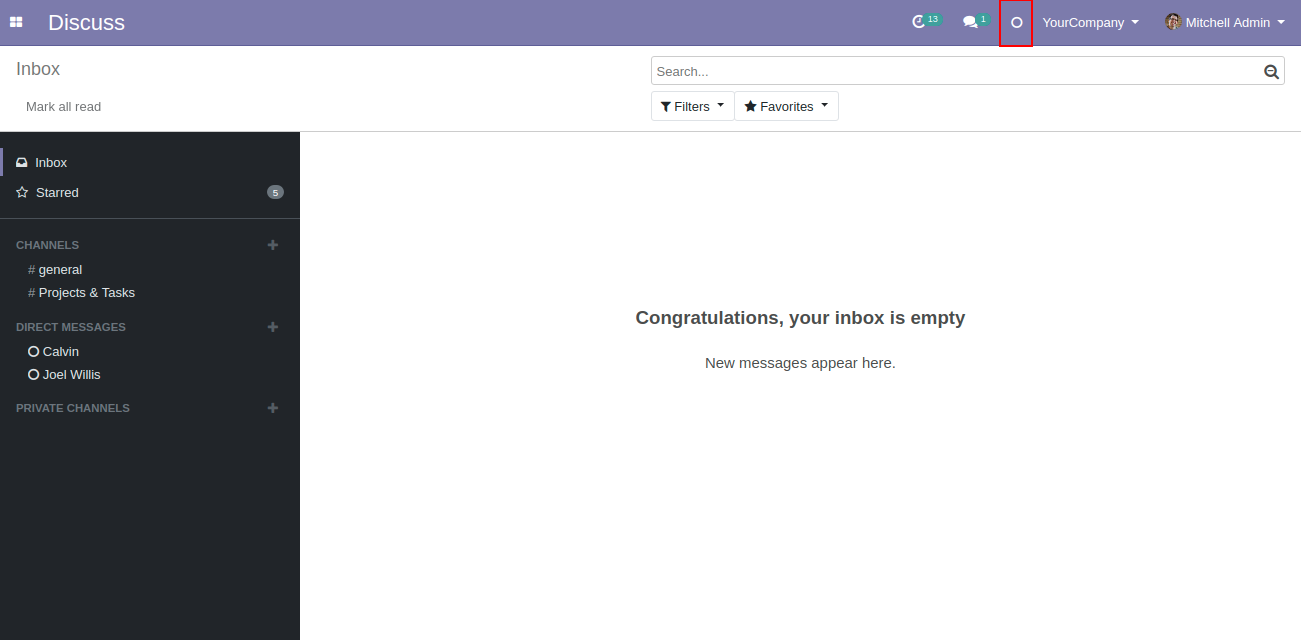The image size is (1301, 640).
Task: Open the Filters dropdown
Action: tap(692, 106)
